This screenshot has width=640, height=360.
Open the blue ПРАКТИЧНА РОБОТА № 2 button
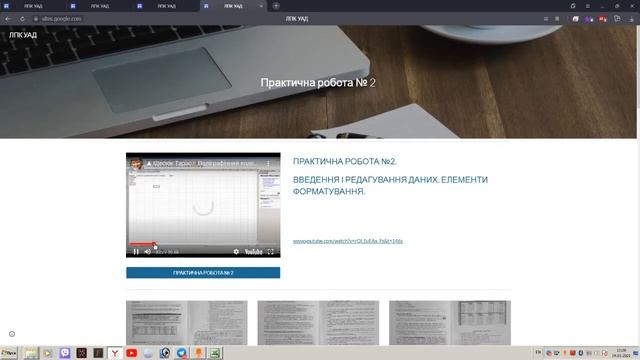click(203, 273)
